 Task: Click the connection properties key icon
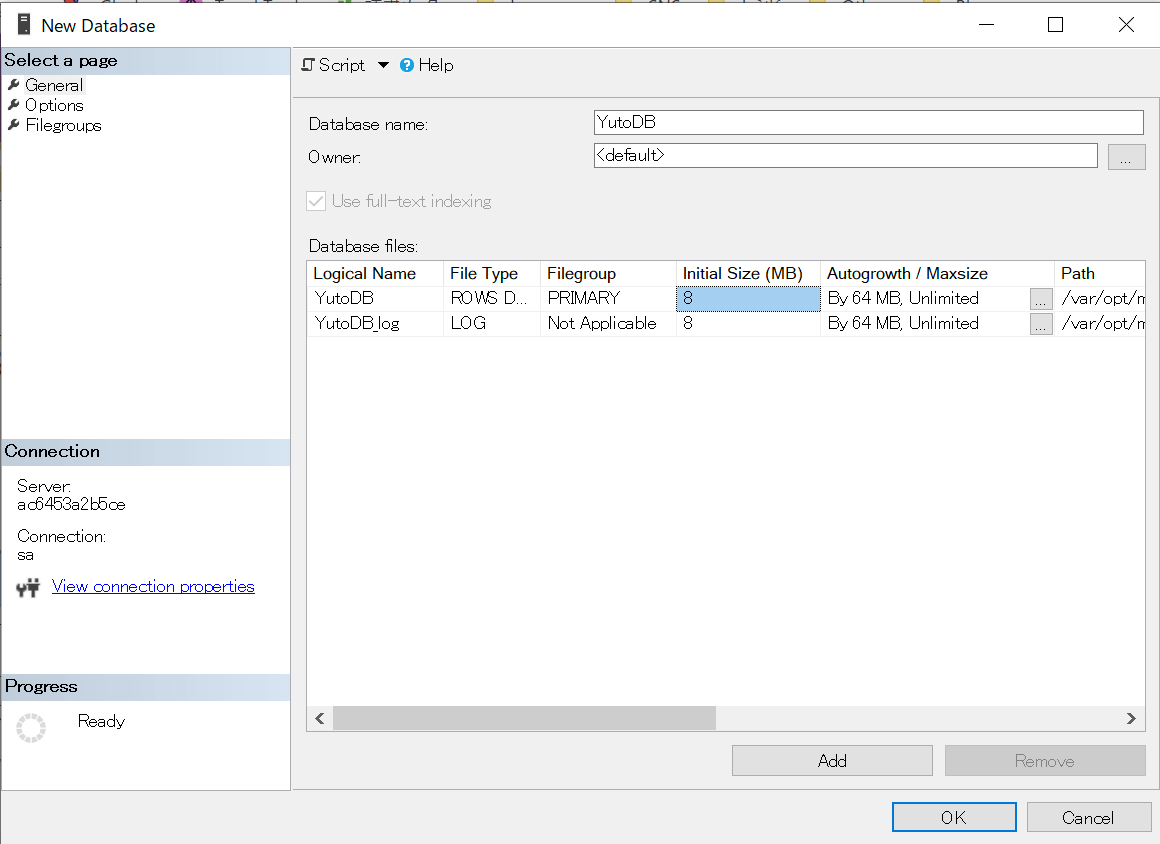pos(27,586)
